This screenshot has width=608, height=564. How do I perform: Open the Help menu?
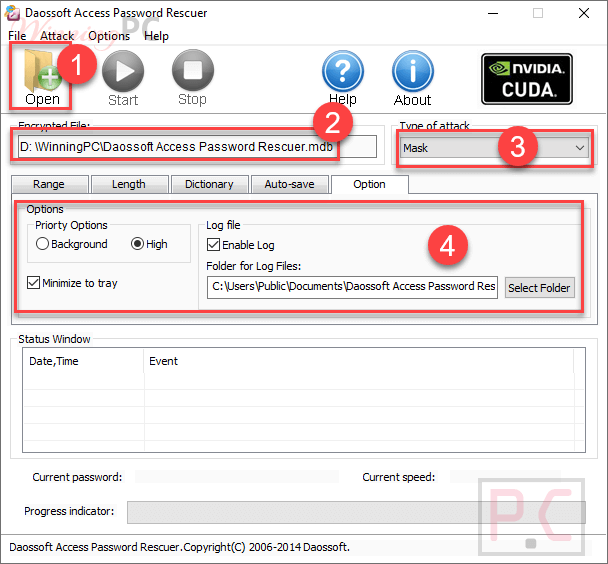pyautogui.click(x=156, y=36)
